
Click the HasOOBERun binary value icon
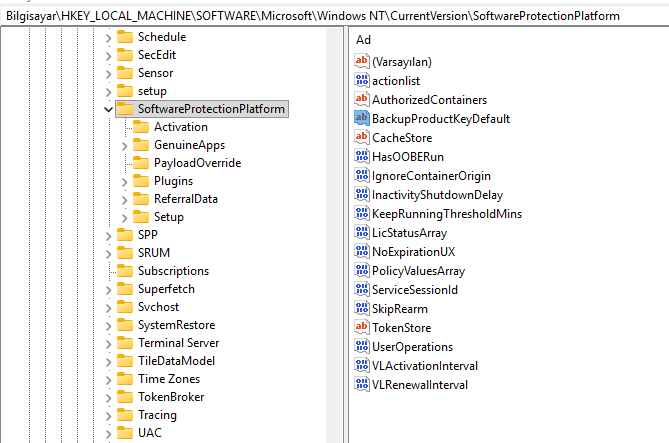point(362,156)
